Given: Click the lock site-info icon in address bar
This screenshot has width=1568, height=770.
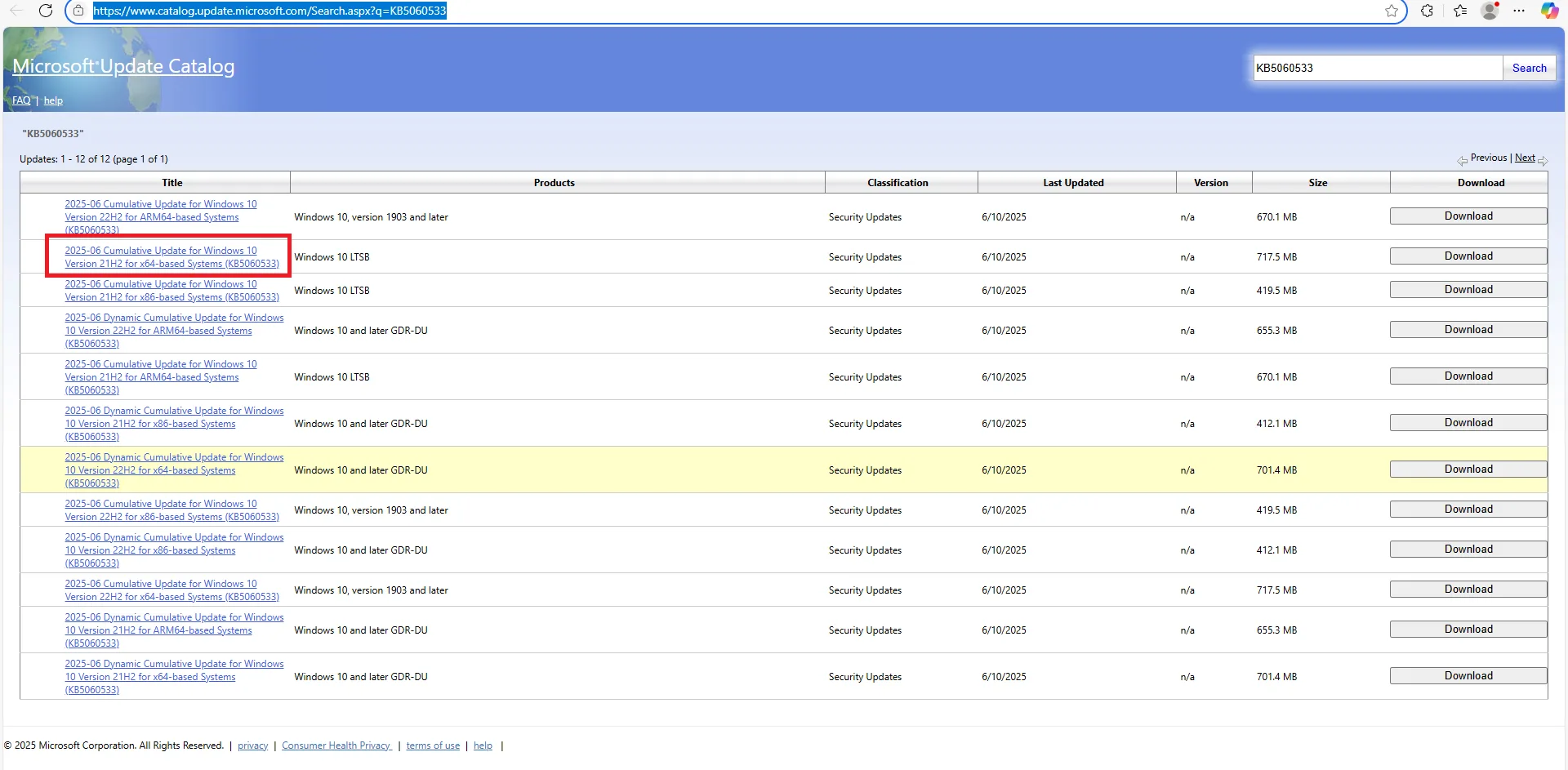Looking at the screenshot, I should point(78,11).
